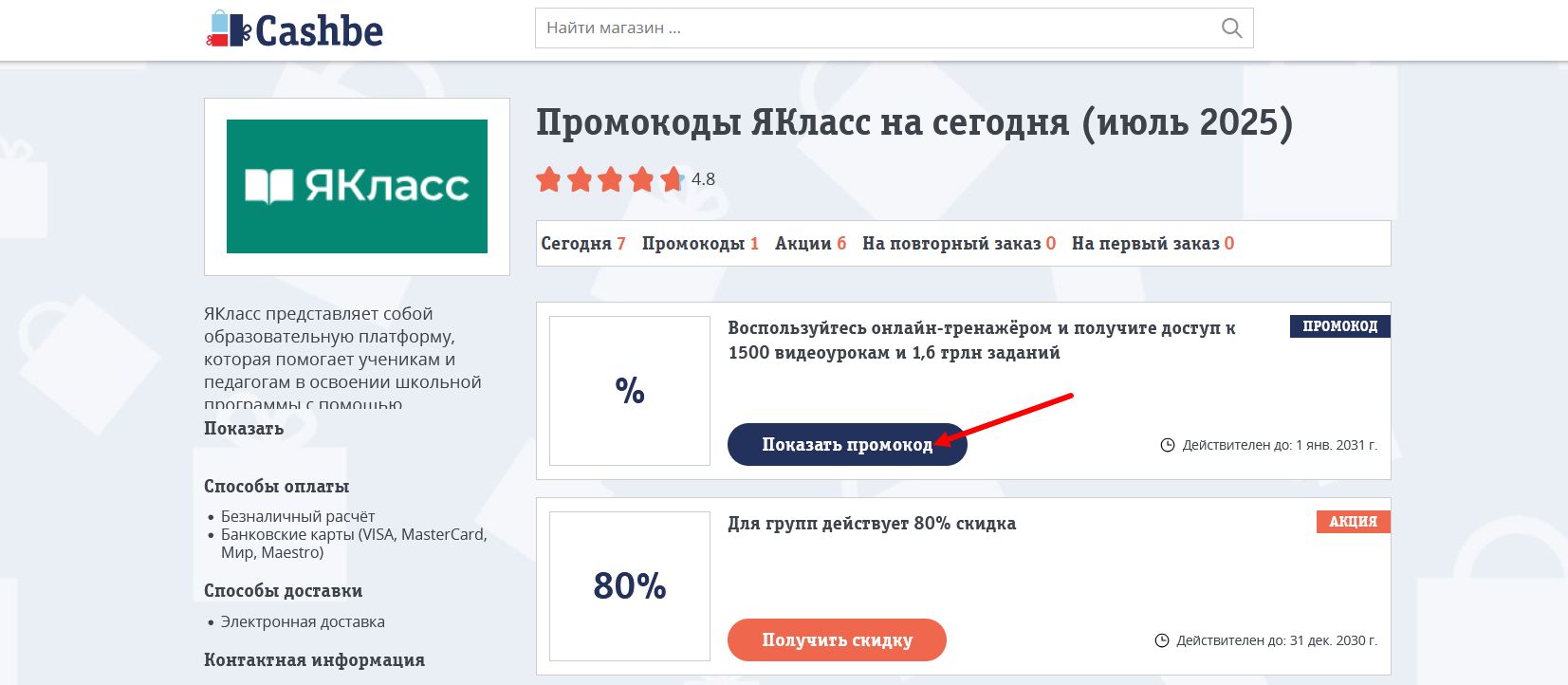Click the 'Электронная доставка' list item
The height and width of the screenshot is (685, 1568).
(303, 621)
